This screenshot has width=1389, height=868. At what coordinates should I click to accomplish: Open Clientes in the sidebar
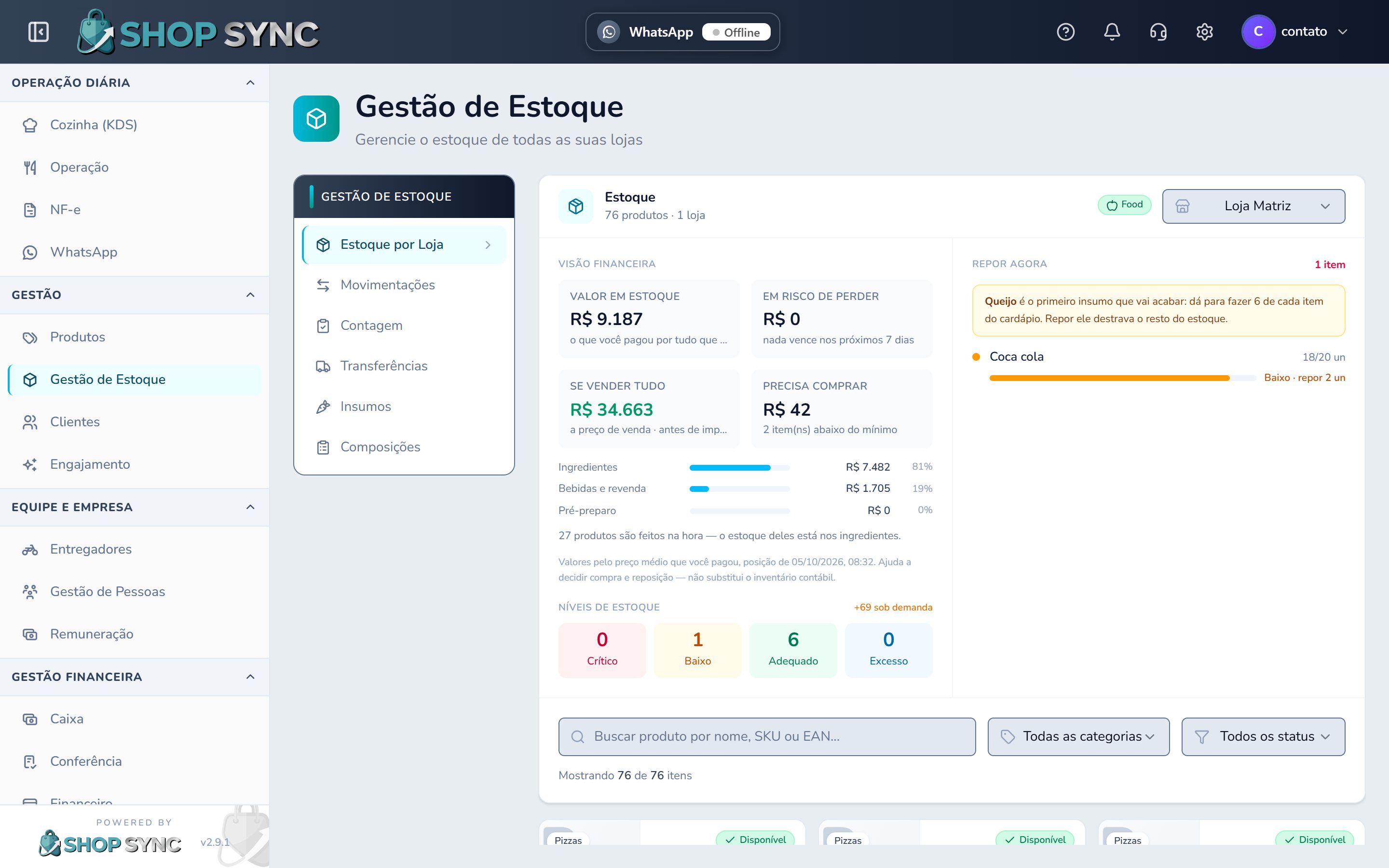coord(134,422)
